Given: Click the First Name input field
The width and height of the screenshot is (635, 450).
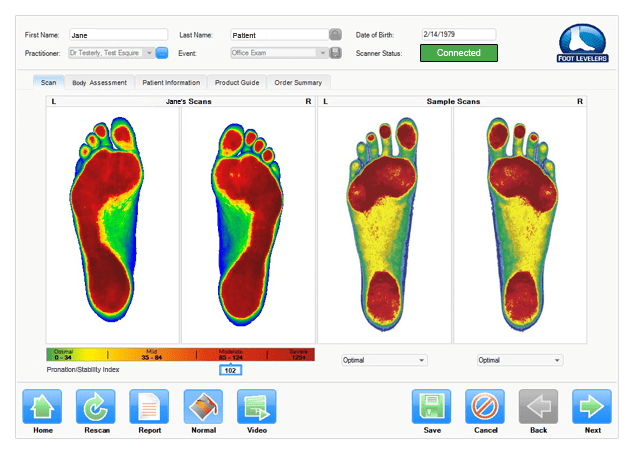Looking at the screenshot, I should (118, 34).
